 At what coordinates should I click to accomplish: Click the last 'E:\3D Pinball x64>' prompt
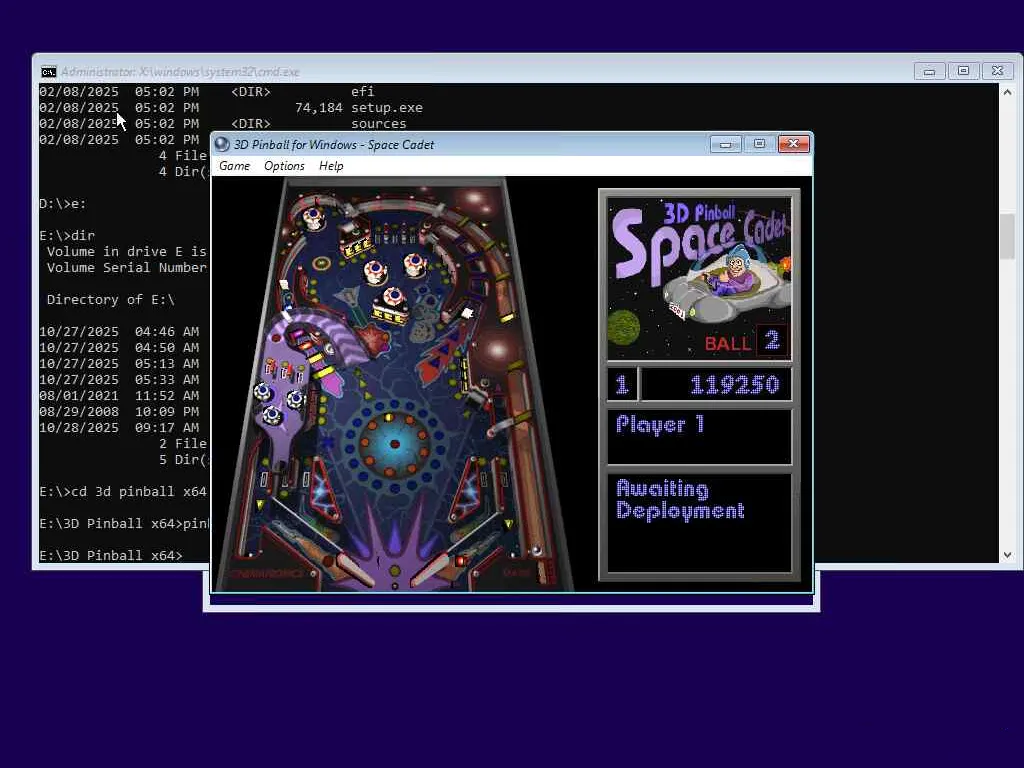[x=110, y=555]
